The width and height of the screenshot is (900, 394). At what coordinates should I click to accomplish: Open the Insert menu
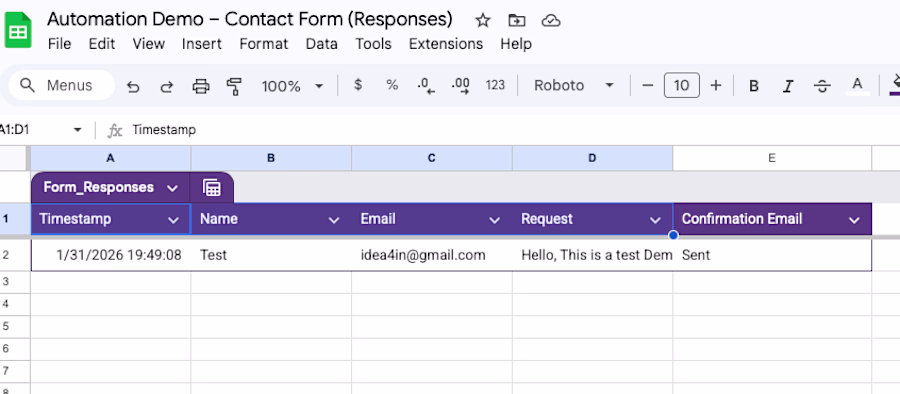point(201,44)
